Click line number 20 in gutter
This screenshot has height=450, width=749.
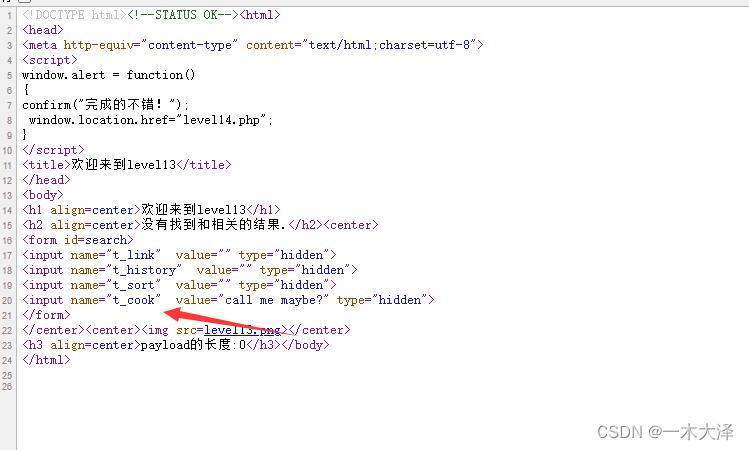click(7, 300)
